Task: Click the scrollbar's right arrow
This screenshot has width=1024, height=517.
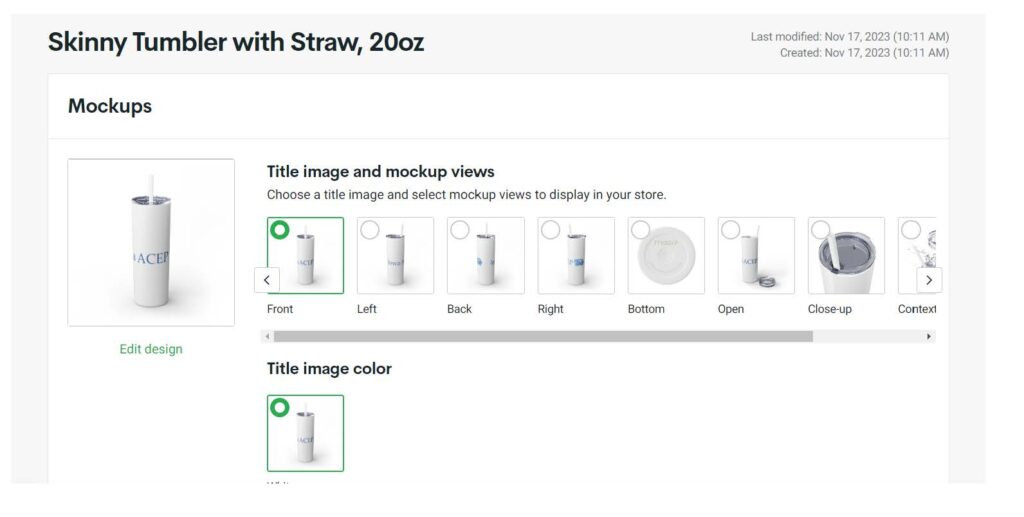Action: (x=929, y=337)
